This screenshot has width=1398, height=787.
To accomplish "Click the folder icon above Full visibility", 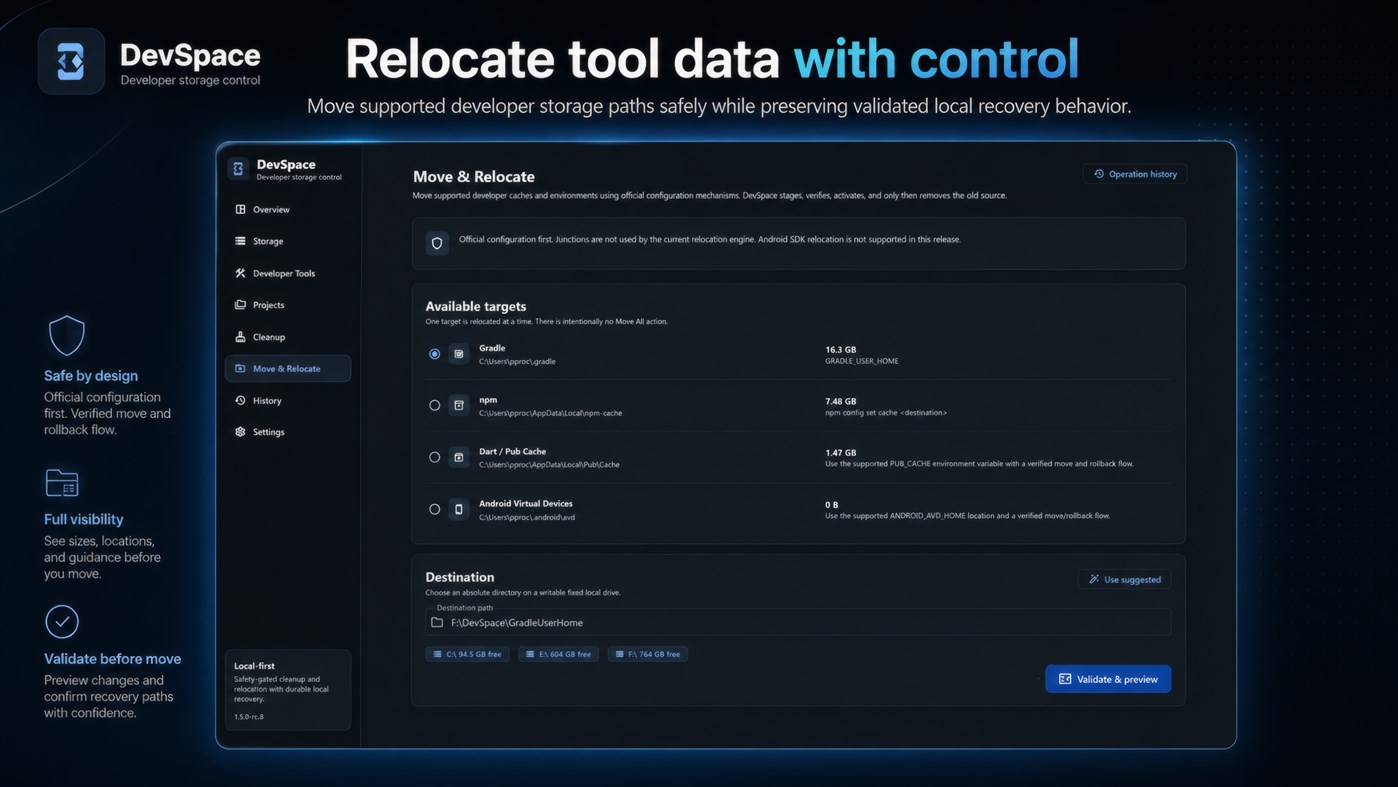I will click(x=62, y=483).
